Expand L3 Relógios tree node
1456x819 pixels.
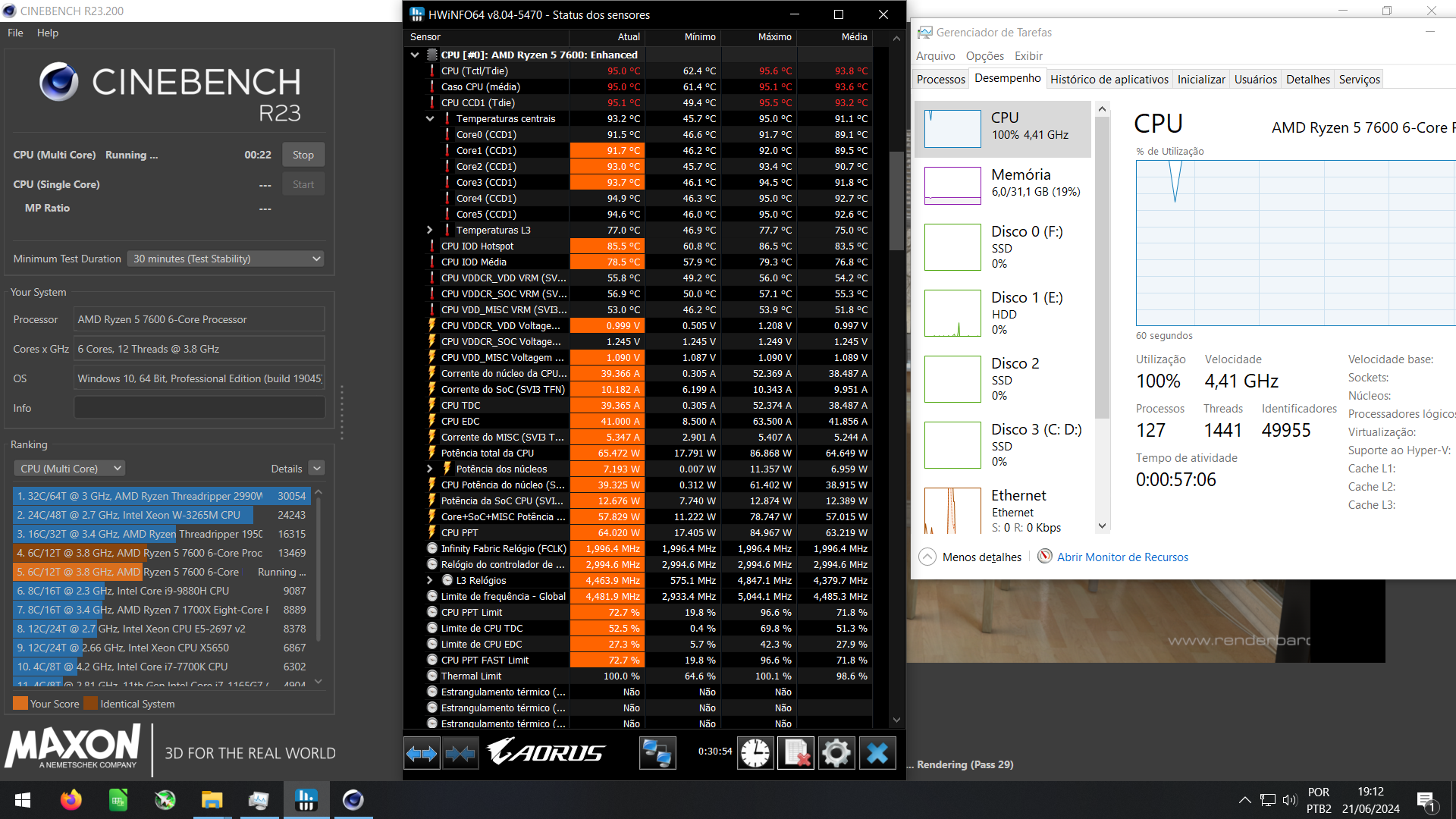[430, 580]
